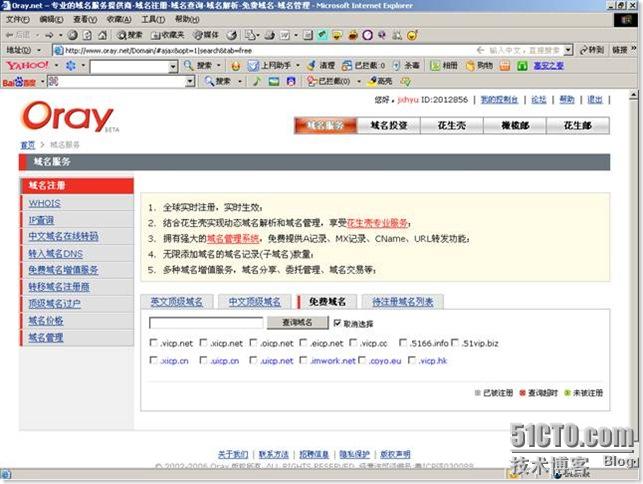Viewport: 643px width, 484px height.
Task: Click the History icon in IE toolbar
Action: click(232, 35)
